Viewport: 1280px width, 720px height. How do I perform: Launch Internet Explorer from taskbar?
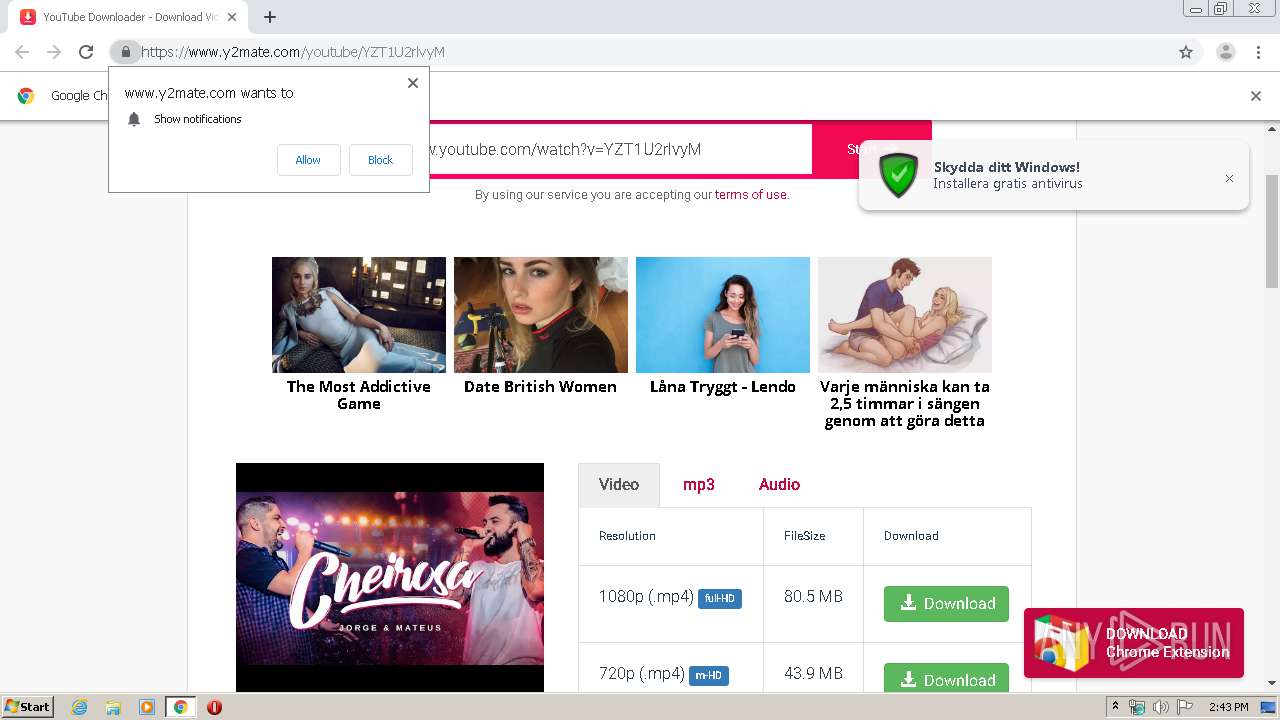(80, 707)
